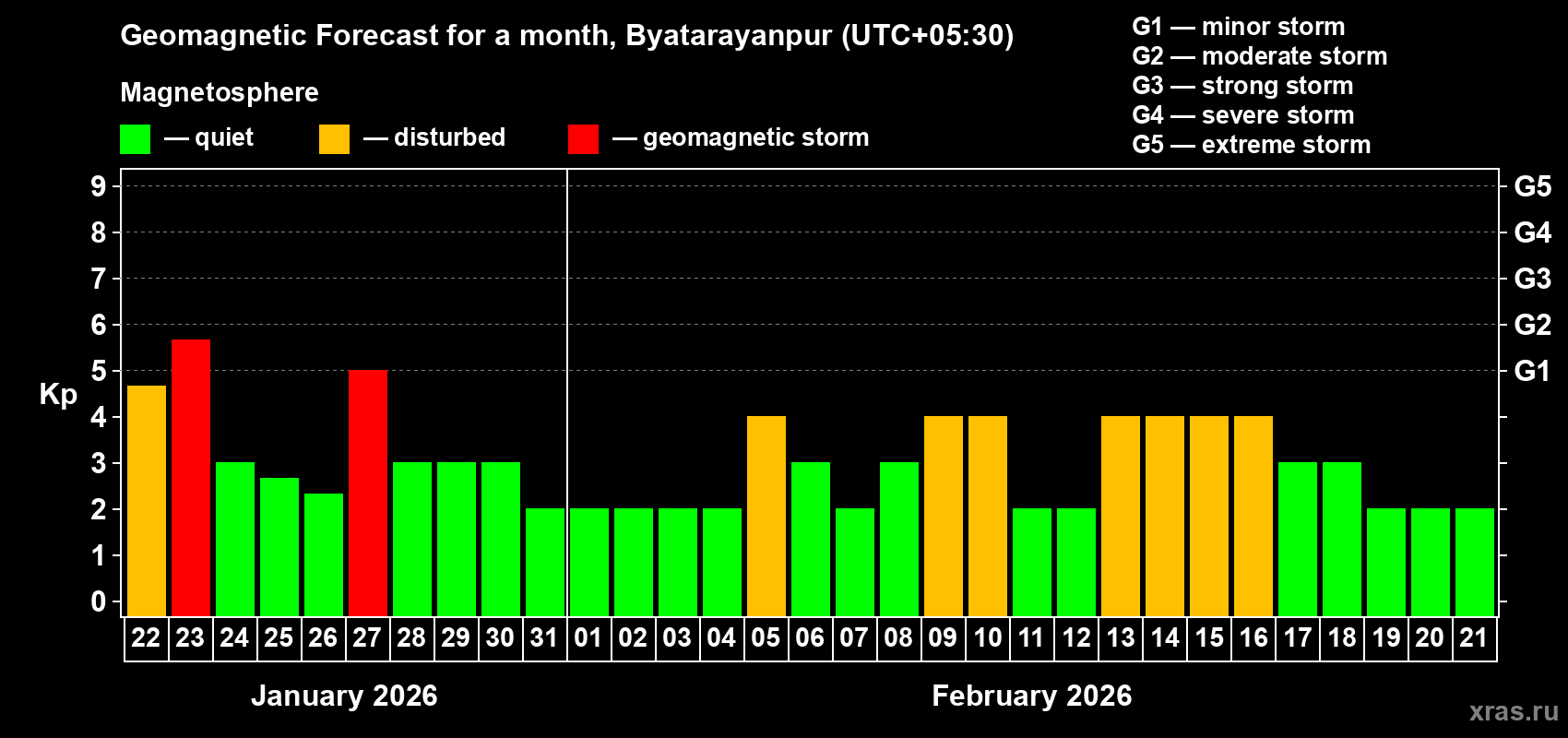This screenshot has width=1568, height=738.
Task: Click the date label 01 on the axis
Action: pos(588,638)
